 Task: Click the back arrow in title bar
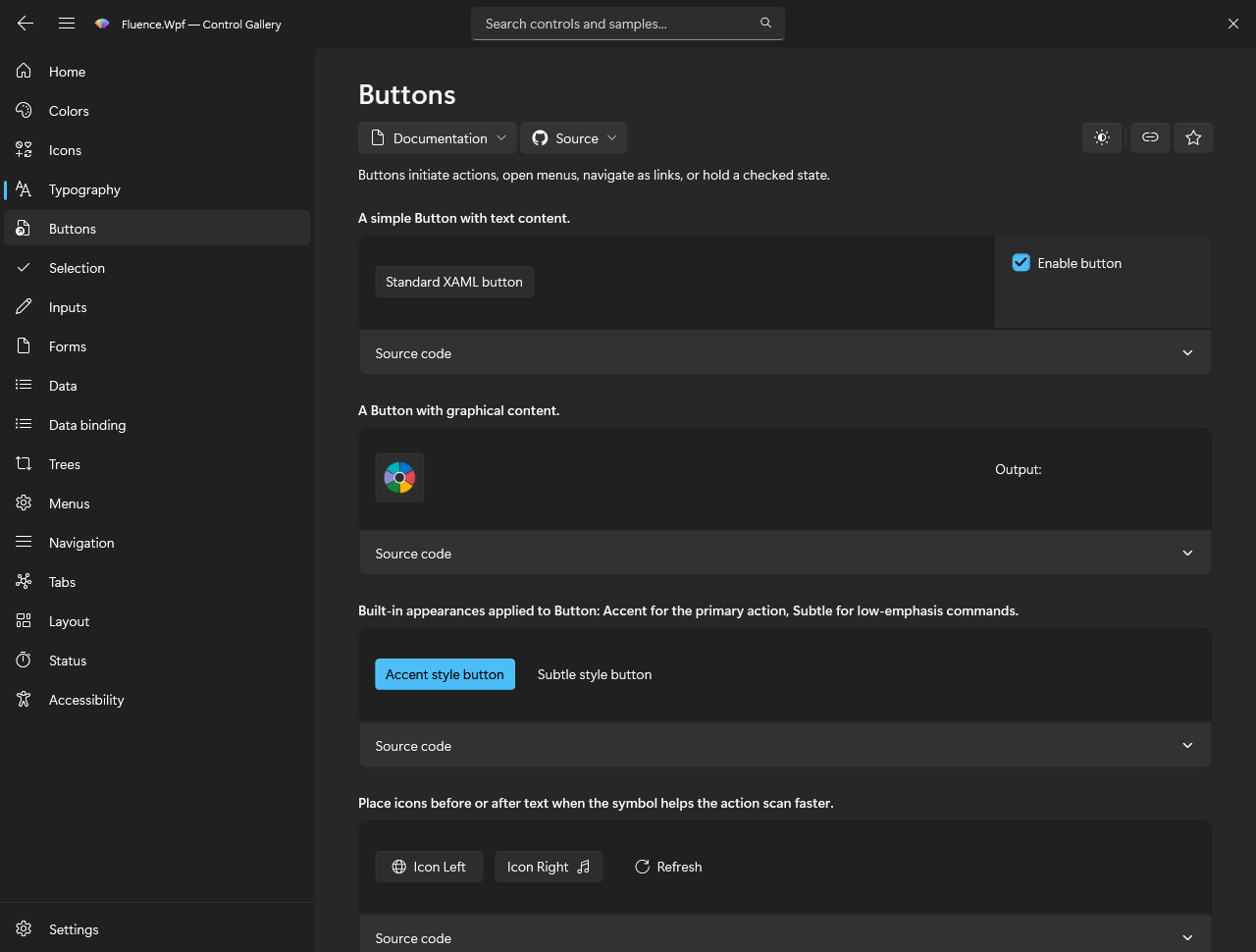click(x=26, y=24)
